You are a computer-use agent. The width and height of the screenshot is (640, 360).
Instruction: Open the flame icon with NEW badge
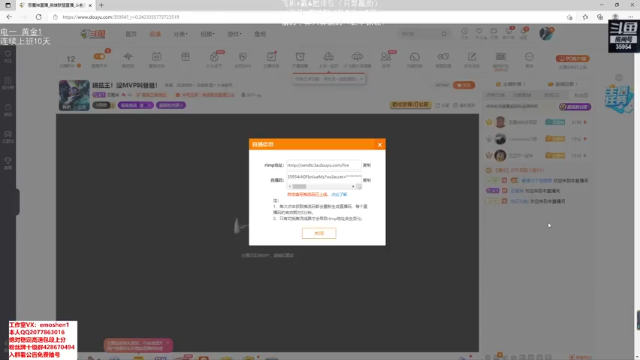pos(214,57)
